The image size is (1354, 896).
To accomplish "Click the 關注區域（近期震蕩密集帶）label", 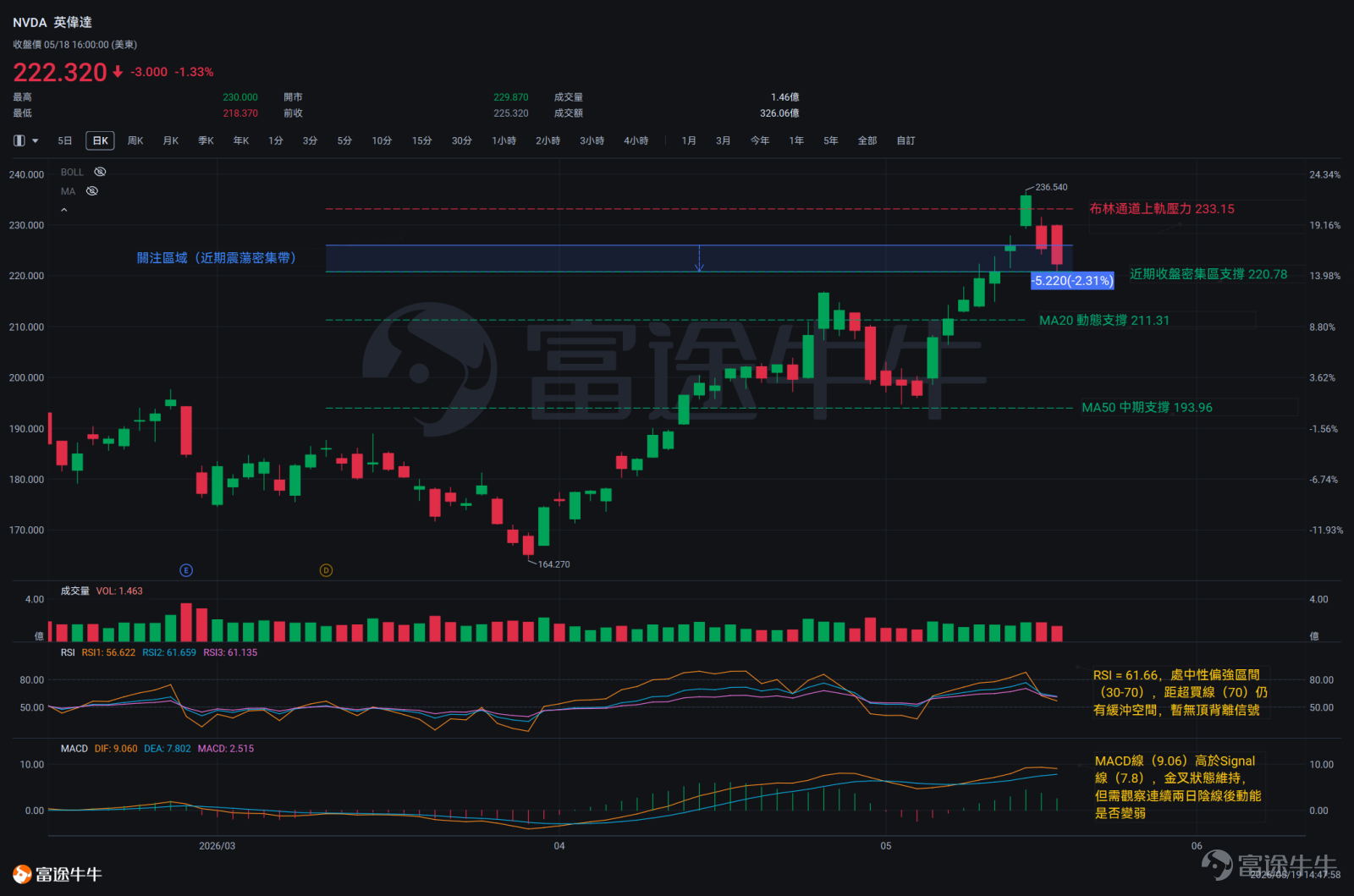I will (x=217, y=258).
